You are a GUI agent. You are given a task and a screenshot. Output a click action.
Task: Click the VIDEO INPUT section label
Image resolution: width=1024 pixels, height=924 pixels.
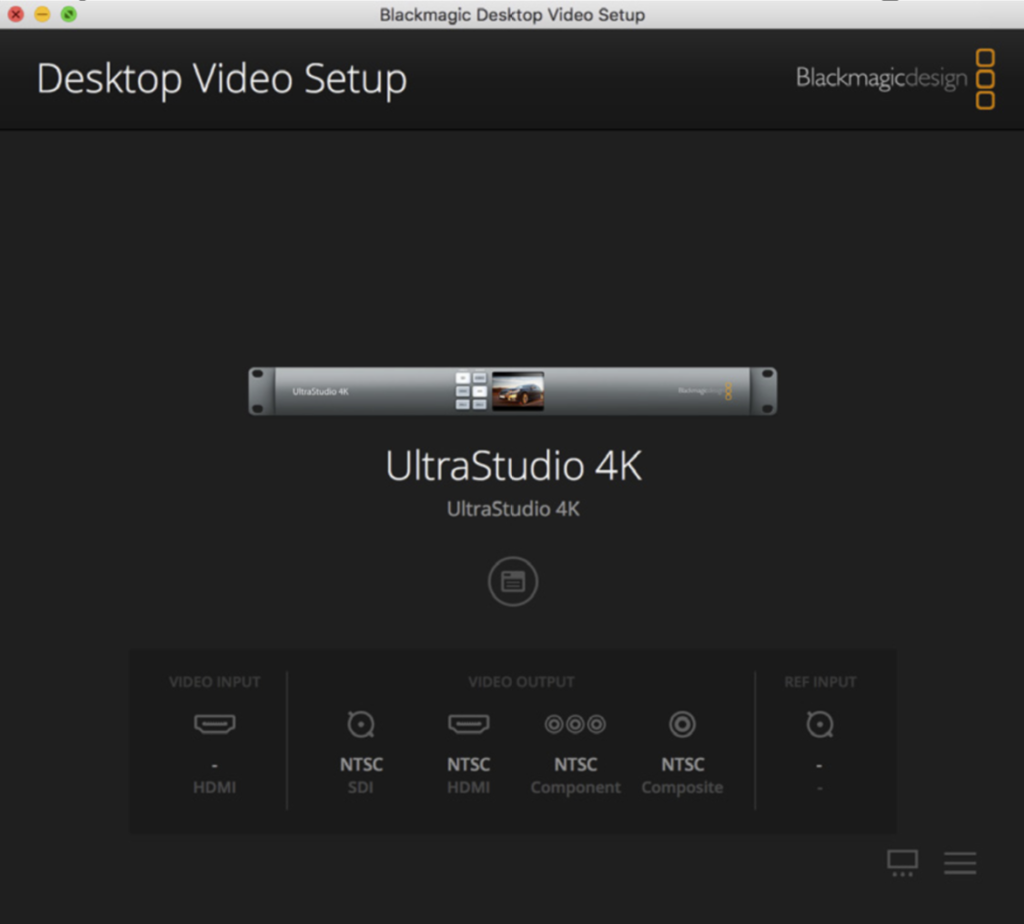(x=214, y=682)
